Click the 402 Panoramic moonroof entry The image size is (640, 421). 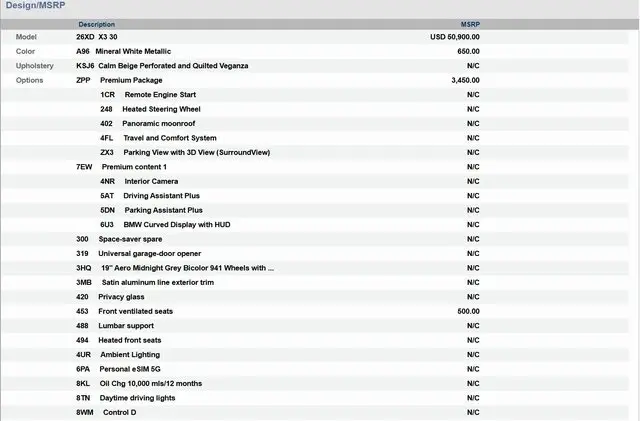[150, 124]
